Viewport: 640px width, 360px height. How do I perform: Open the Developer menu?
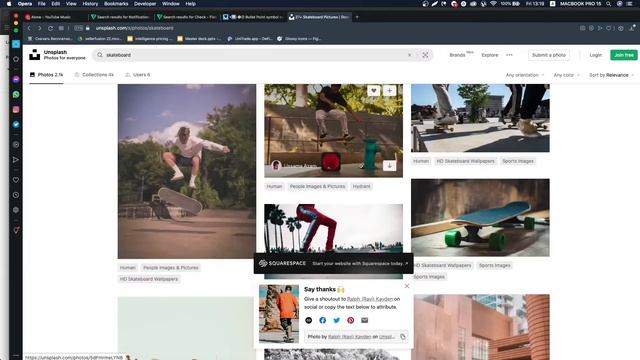click(145, 4)
